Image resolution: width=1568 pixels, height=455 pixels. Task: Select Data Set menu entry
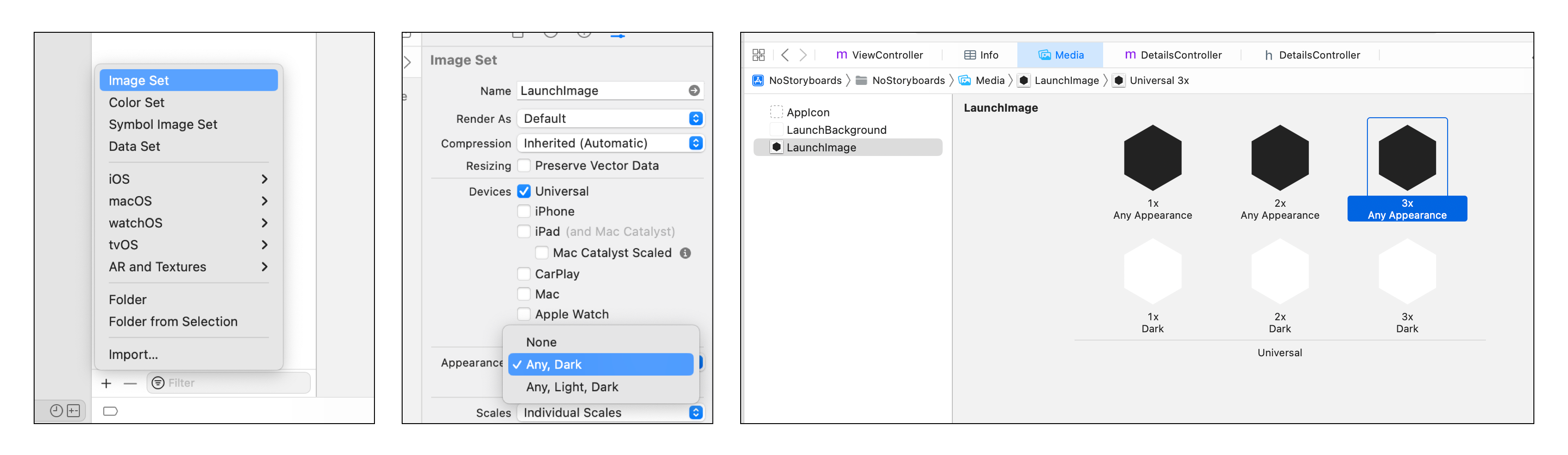pos(189,146)
